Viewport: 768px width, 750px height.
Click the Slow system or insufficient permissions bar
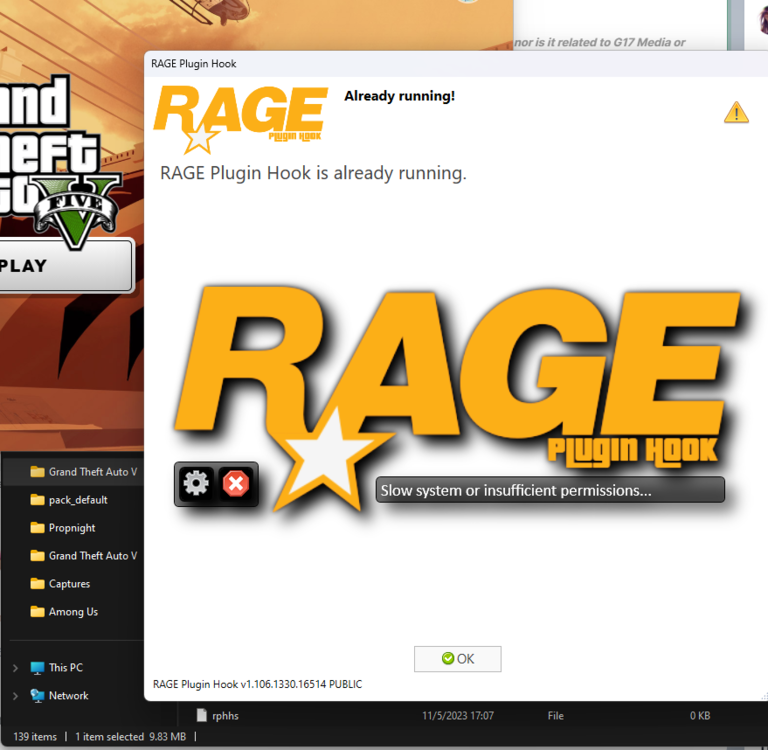[x=550, y=490]
